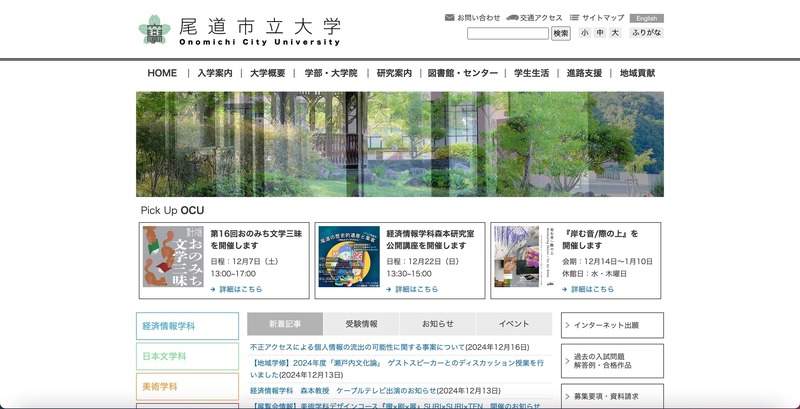Set font size to small (小)
The width and height of the screenshot is (800, 409).
[585, 33]
